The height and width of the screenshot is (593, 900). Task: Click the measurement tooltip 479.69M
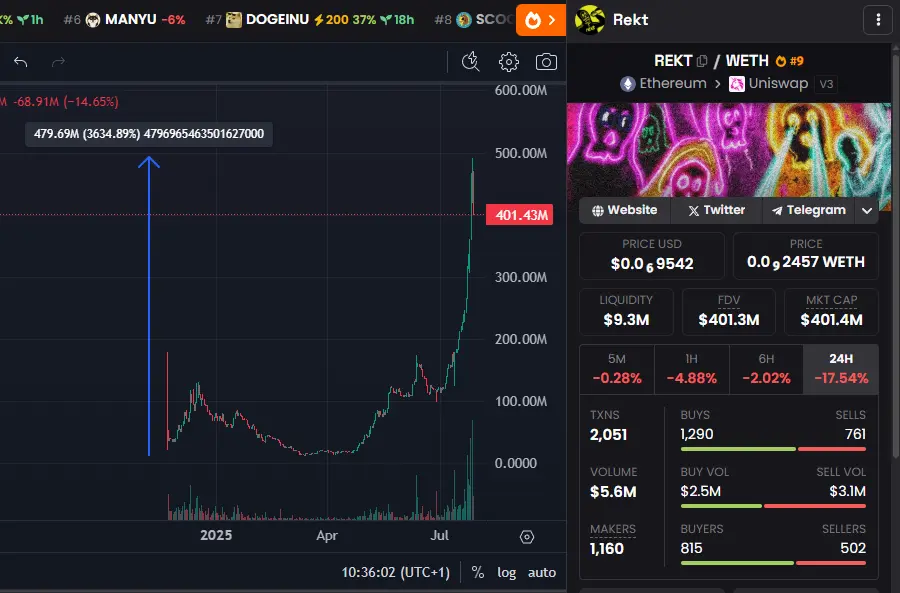(149, 134)
